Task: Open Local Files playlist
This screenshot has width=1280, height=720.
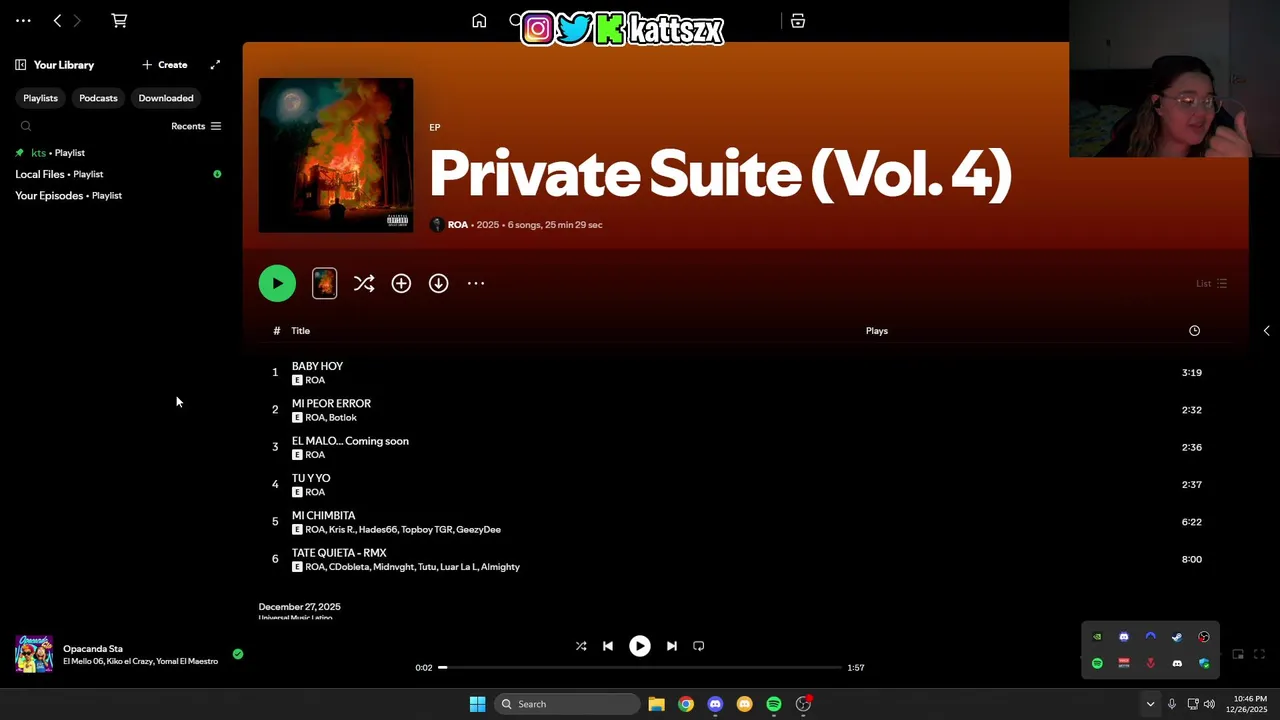Action: tap(60, 174)
